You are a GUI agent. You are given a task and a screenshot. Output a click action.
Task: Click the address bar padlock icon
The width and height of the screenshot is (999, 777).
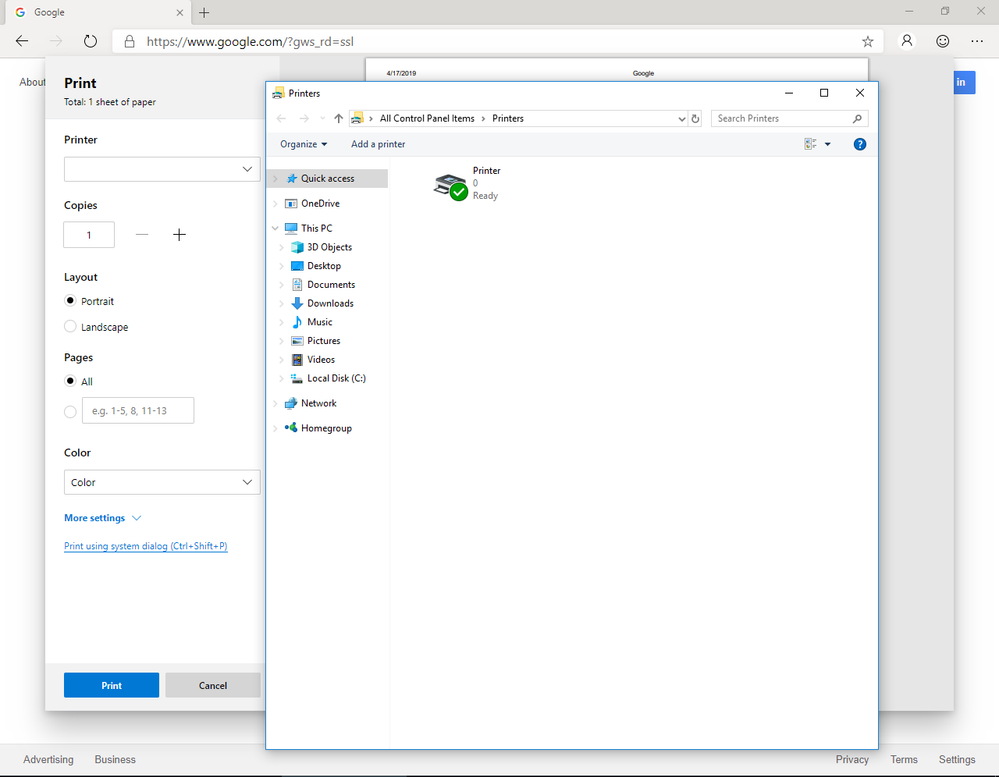[x=129, y=41]
